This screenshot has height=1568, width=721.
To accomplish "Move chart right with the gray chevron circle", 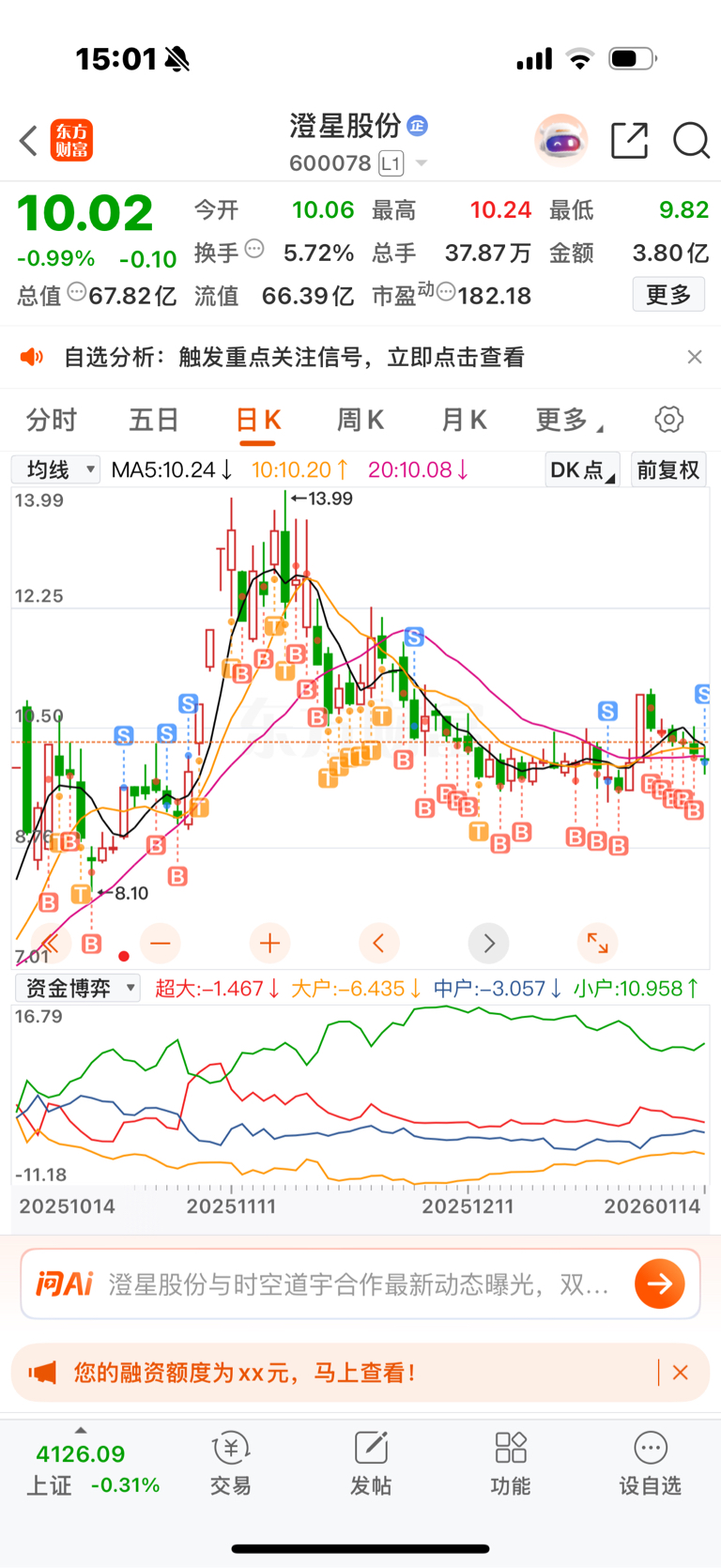I will tap(488, 943).
